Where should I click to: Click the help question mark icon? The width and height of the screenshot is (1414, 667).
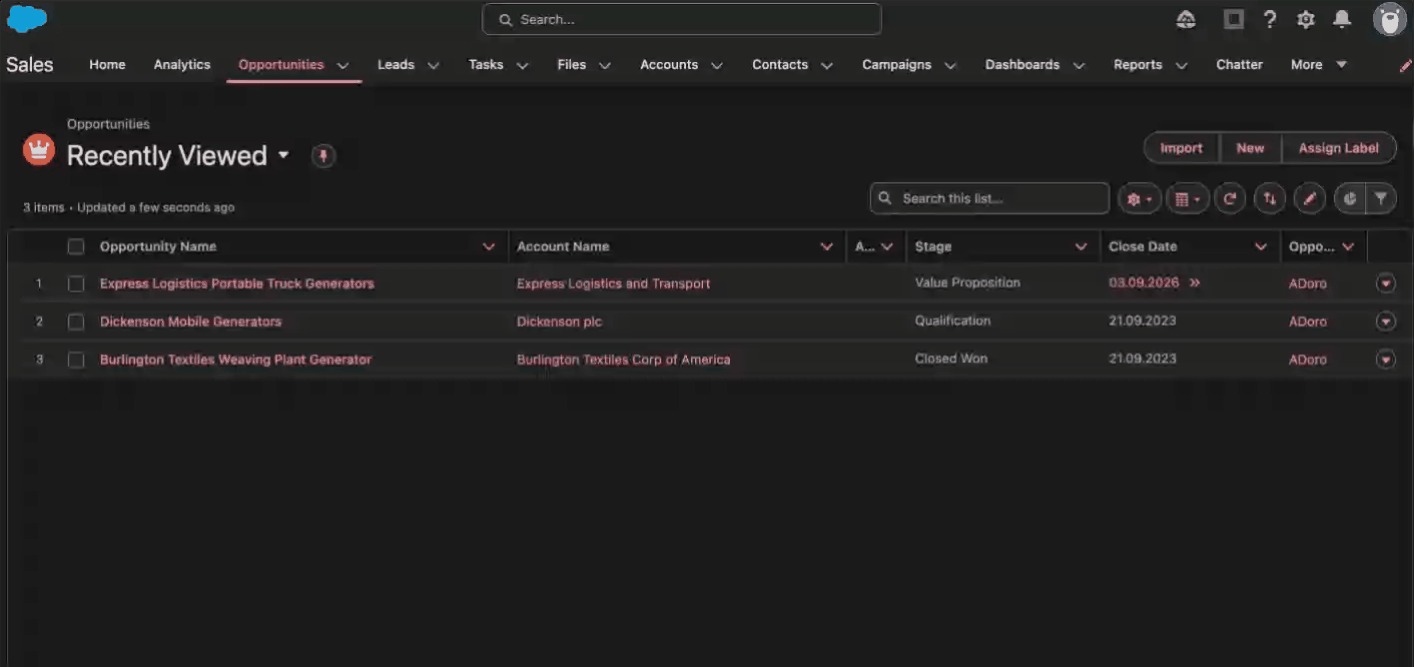tap(1270, 20)
